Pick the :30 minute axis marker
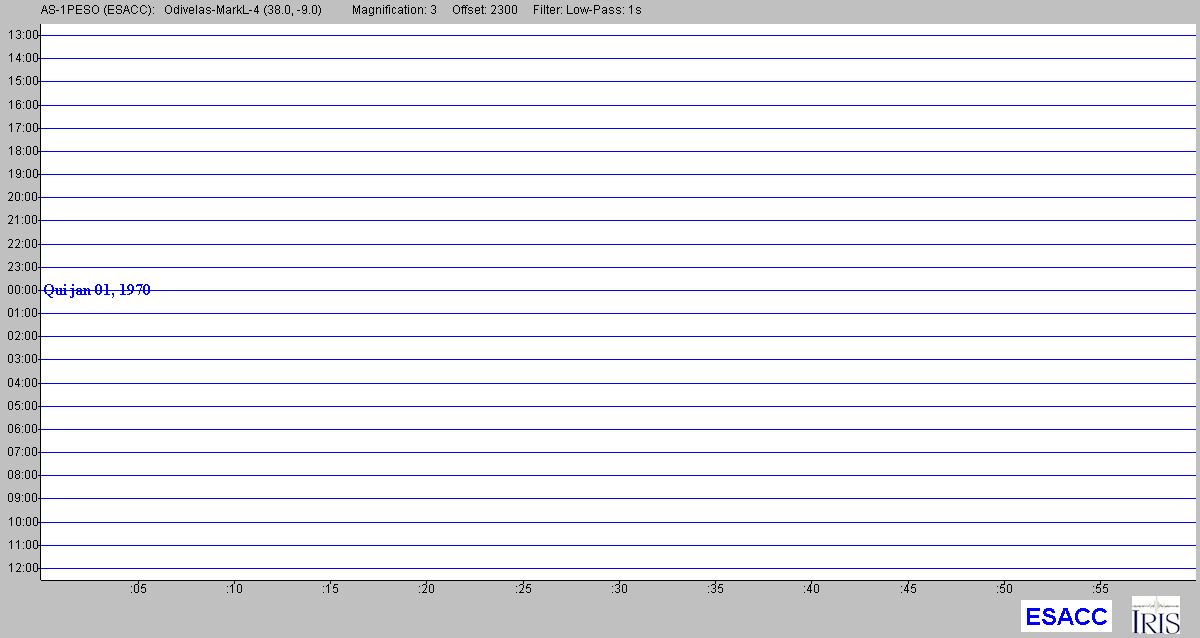 point(619,589)
